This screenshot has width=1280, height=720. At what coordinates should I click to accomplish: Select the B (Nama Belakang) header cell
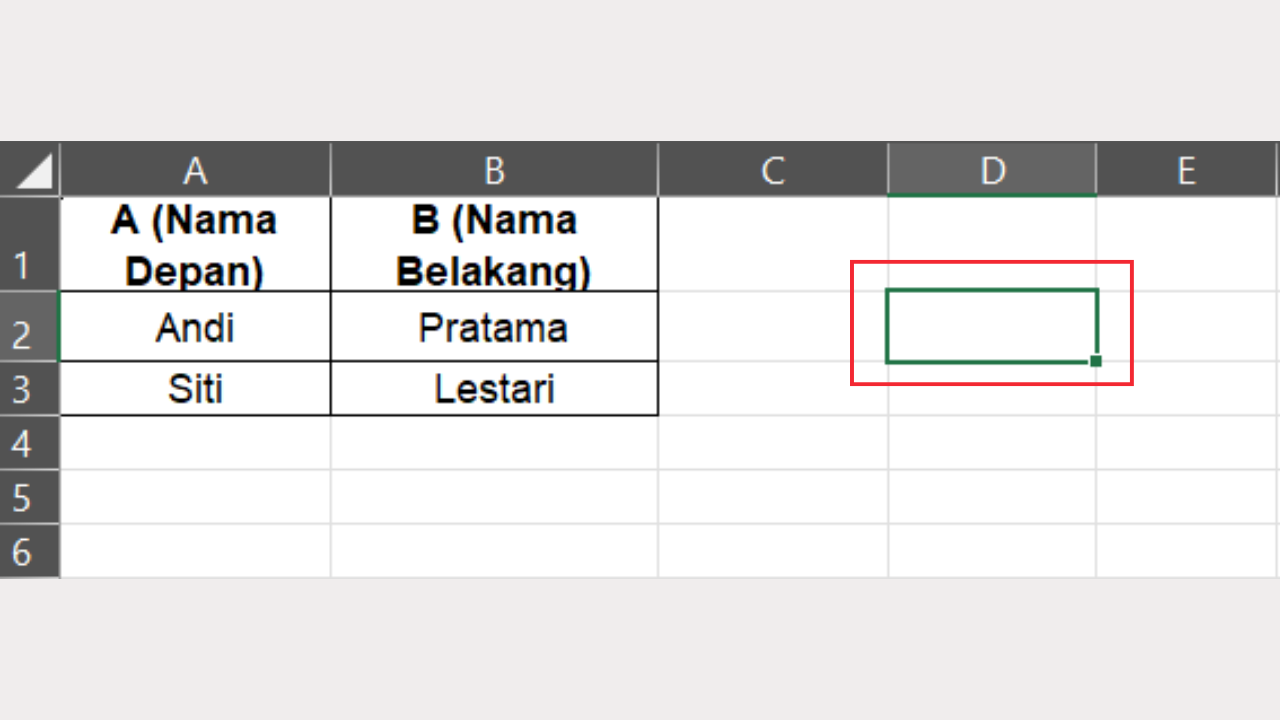[x=493, y=245]
